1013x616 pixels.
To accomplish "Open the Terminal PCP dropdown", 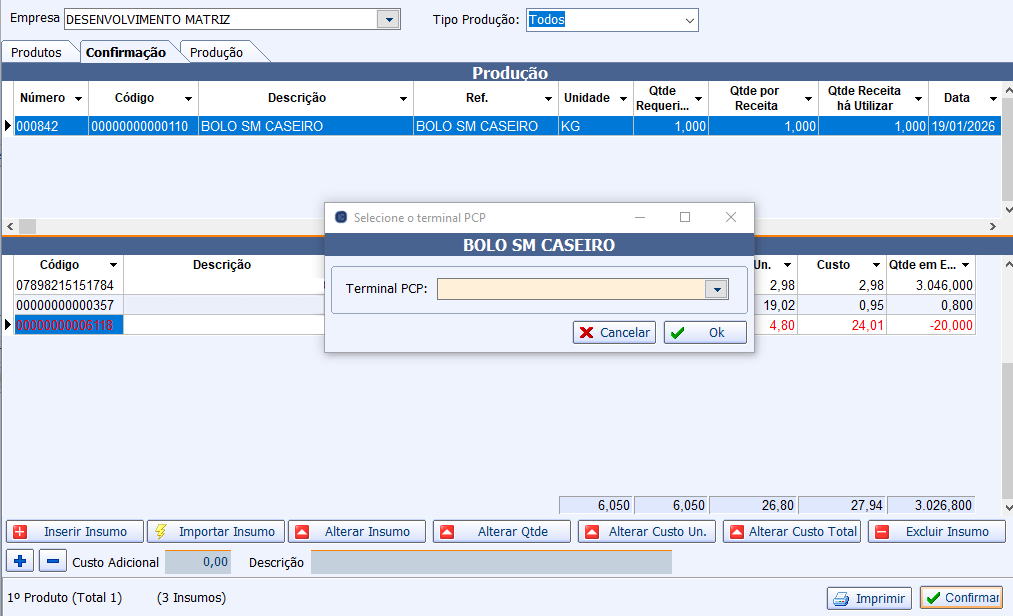I will pos(716,289).
